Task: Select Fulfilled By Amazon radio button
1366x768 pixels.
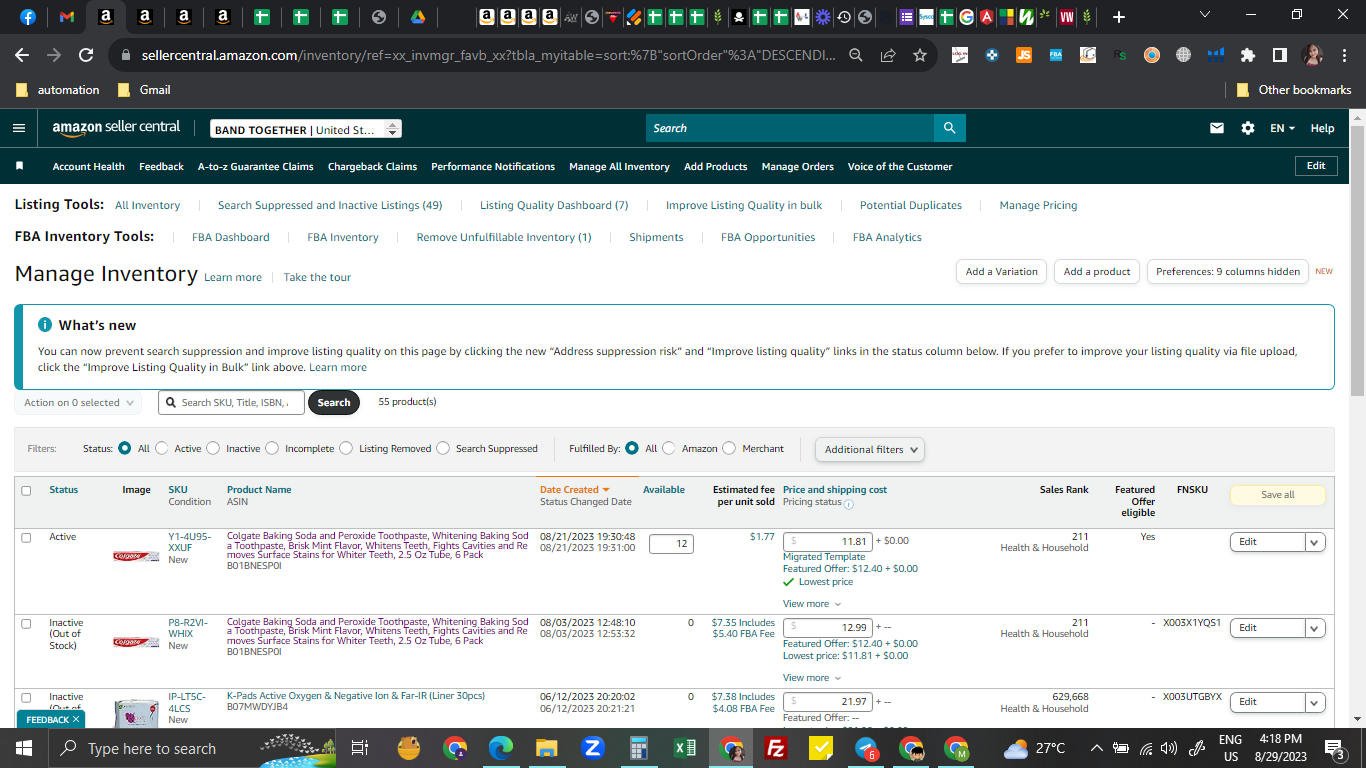Action: pos(669,448)
